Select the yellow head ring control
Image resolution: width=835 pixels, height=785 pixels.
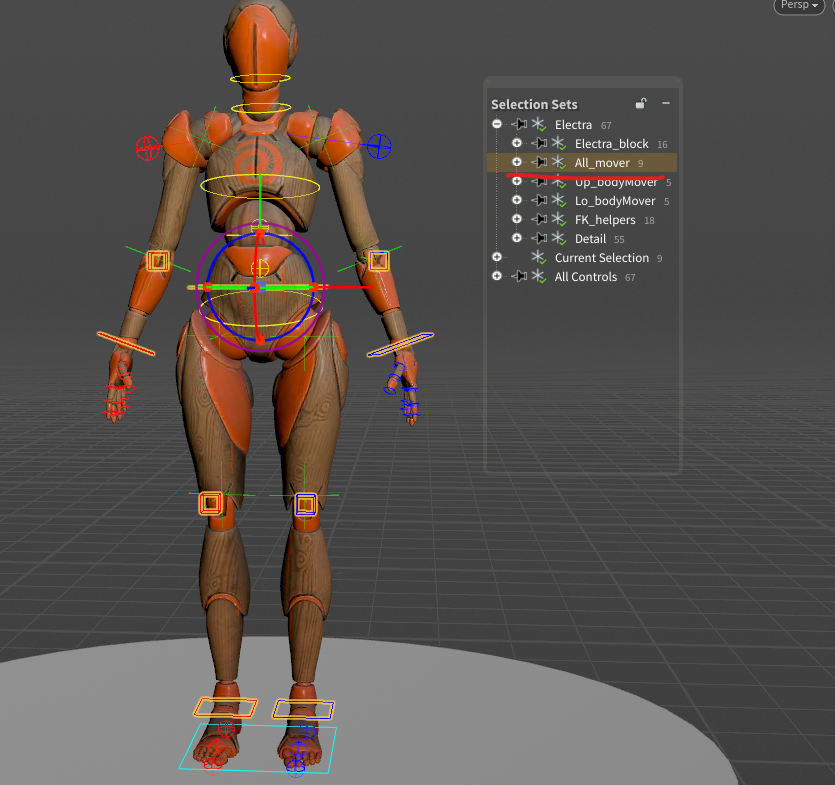coord(260,79)
